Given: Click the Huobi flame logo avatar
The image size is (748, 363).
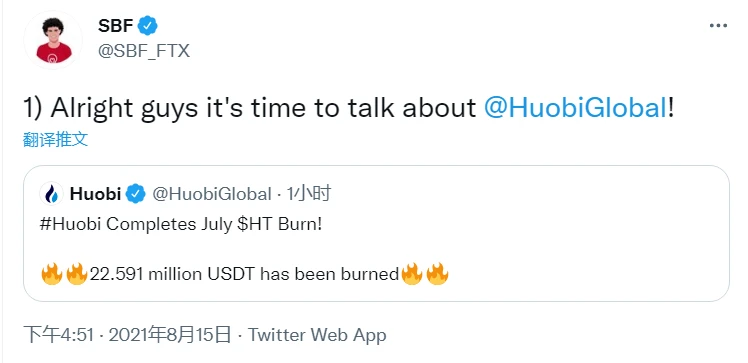Looking at the screenshot, I should click(x=51, y=194).
